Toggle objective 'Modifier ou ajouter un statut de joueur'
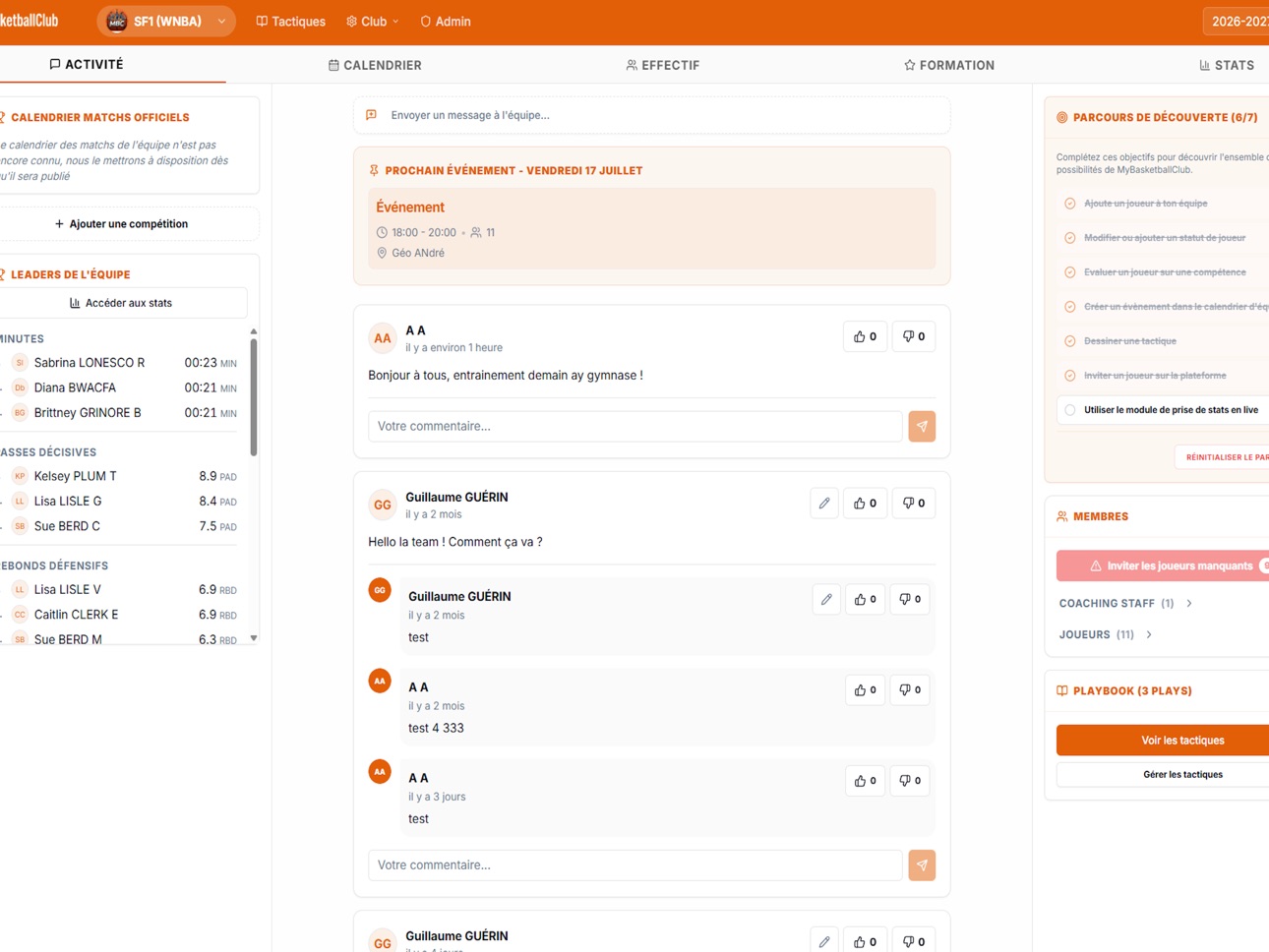 (1069, 238)
